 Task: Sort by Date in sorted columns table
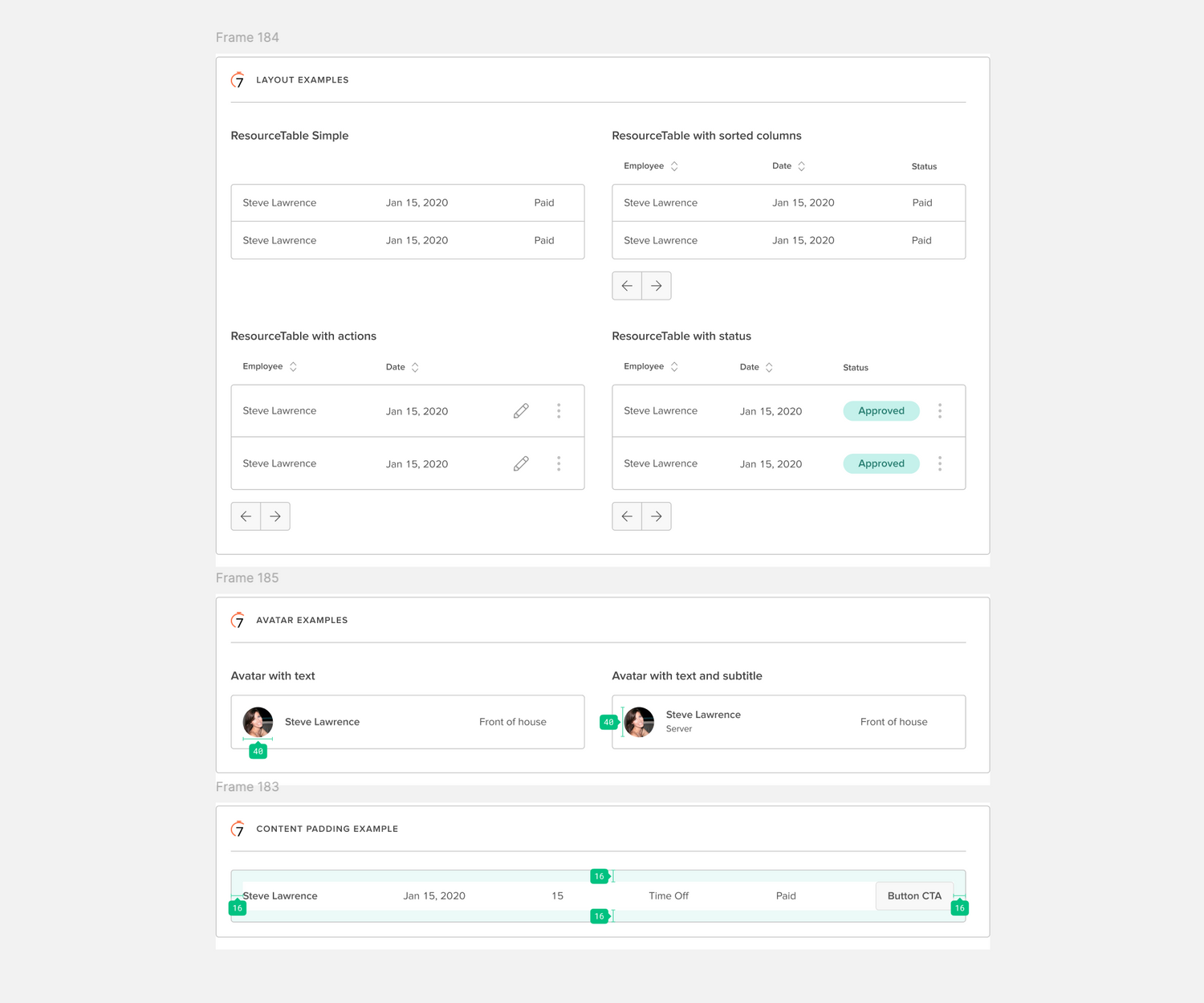801,166
